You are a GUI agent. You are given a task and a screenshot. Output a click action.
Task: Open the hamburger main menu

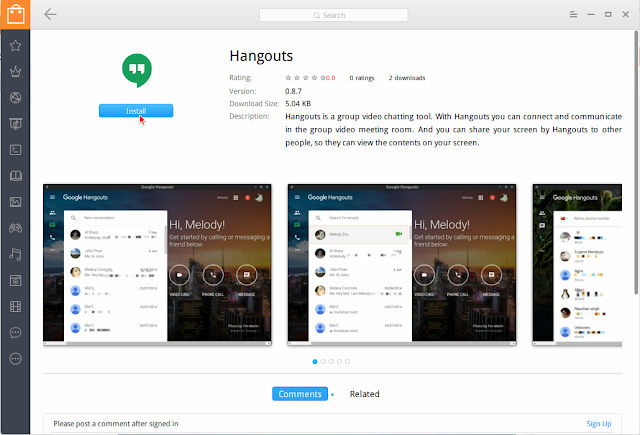point(573,14)
